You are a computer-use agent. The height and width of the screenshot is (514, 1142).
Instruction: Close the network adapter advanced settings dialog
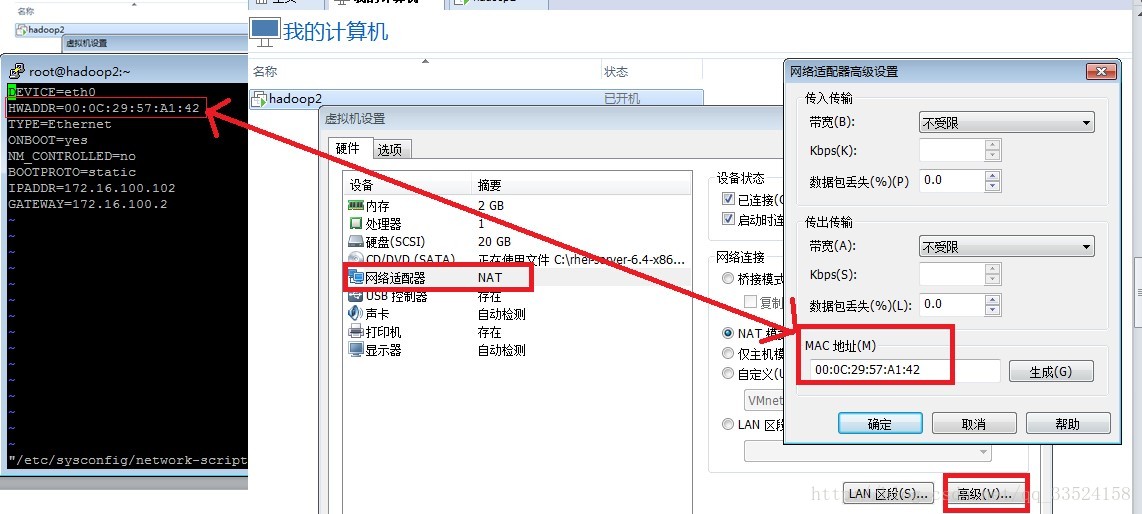click(x=1101, y=71)
